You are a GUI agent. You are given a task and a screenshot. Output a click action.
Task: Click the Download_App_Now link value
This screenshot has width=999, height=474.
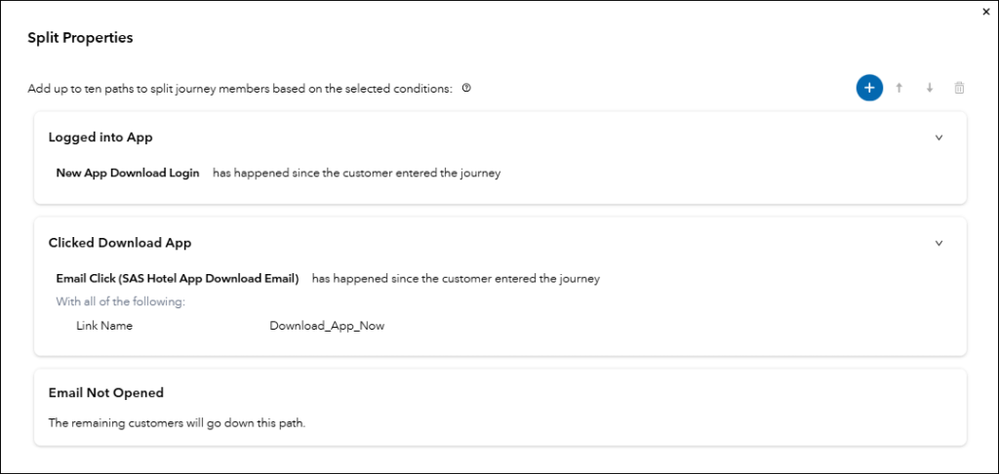327,326
